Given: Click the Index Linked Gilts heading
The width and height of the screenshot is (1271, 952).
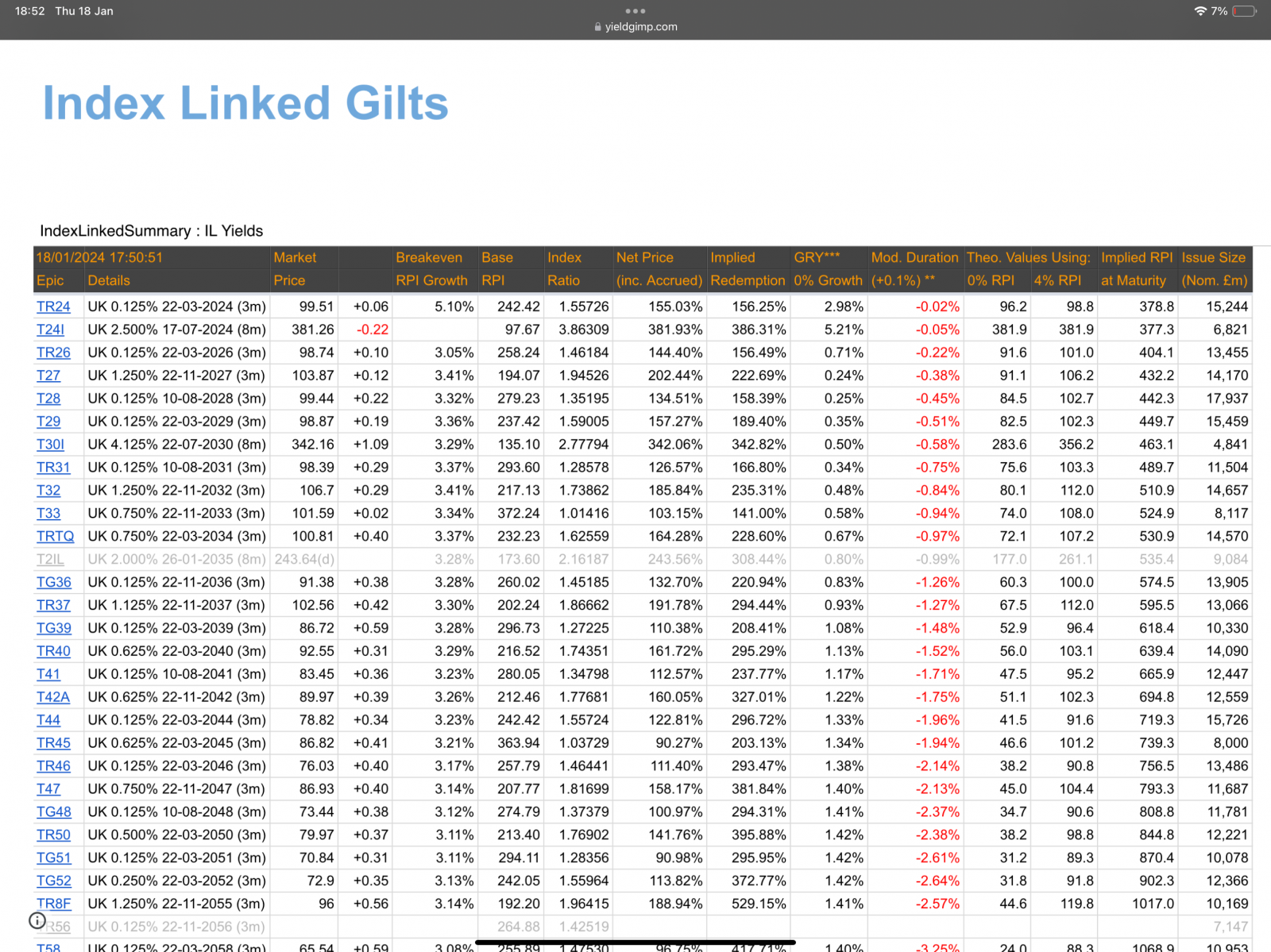Looking at the screenshot, I should 245,103.
